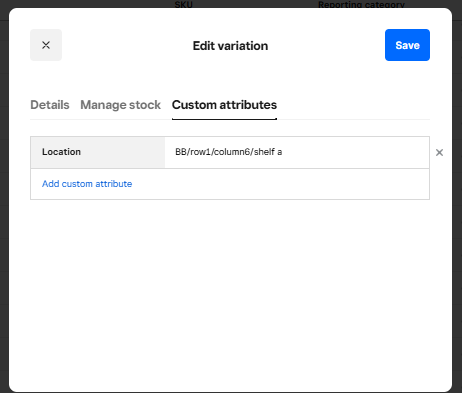Select the Custom attributes tab
Viewport: 462px width, 393px height.
[x=224, y=105]
